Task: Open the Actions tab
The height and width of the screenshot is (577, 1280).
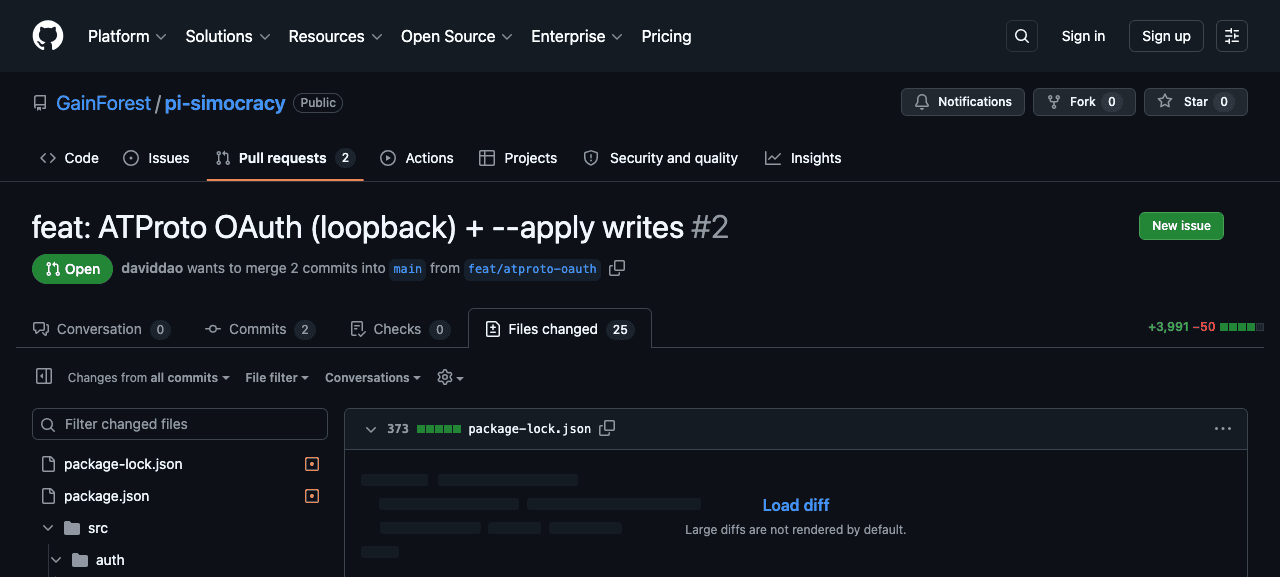Action: 417,158
